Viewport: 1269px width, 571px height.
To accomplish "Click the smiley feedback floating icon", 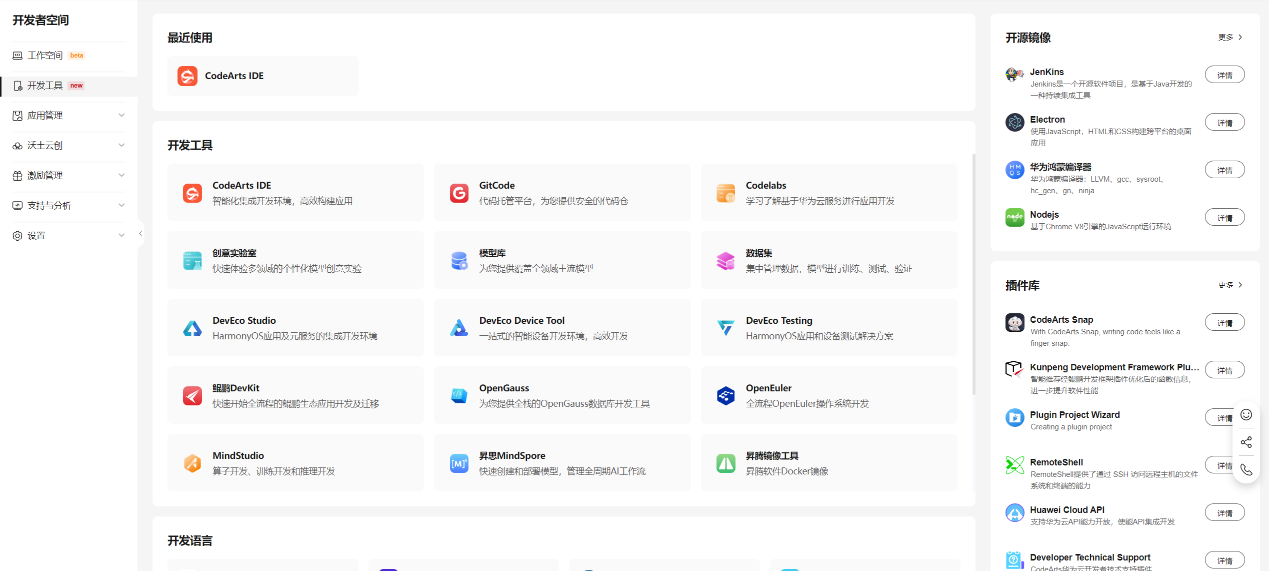I will [x=1246, y=414].
